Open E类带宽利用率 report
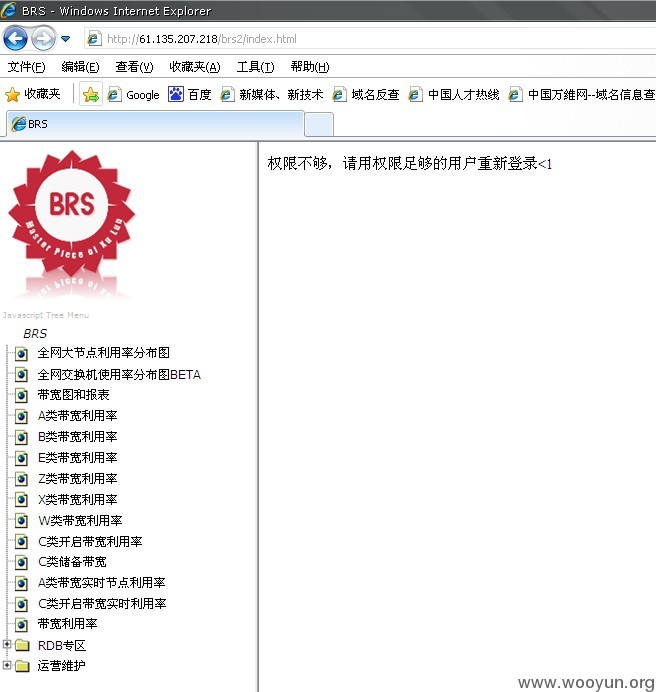The width and height of the screenshot is (656, 692). coord(78,458)
